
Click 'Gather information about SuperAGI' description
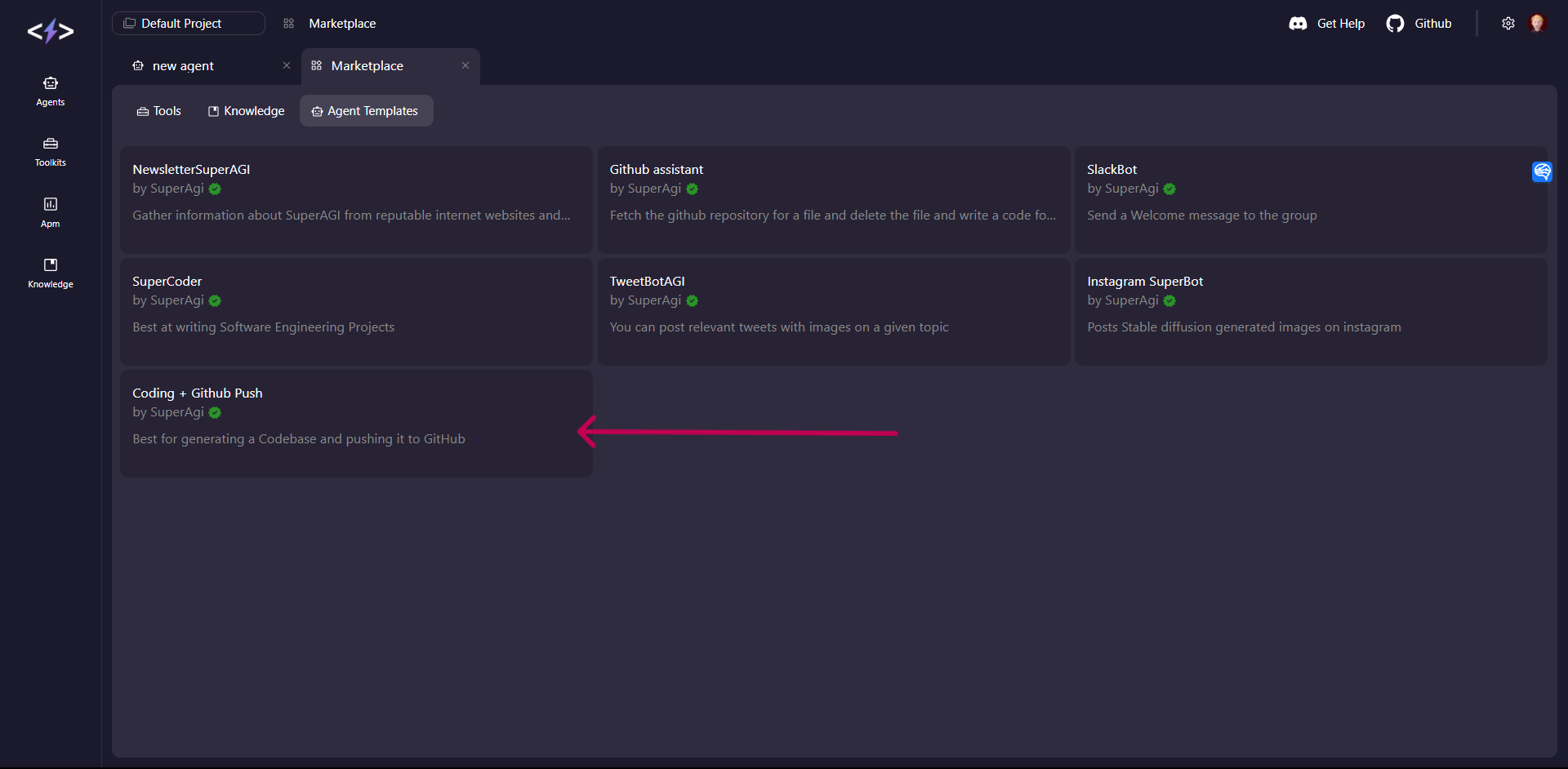[x=352, y=216]
